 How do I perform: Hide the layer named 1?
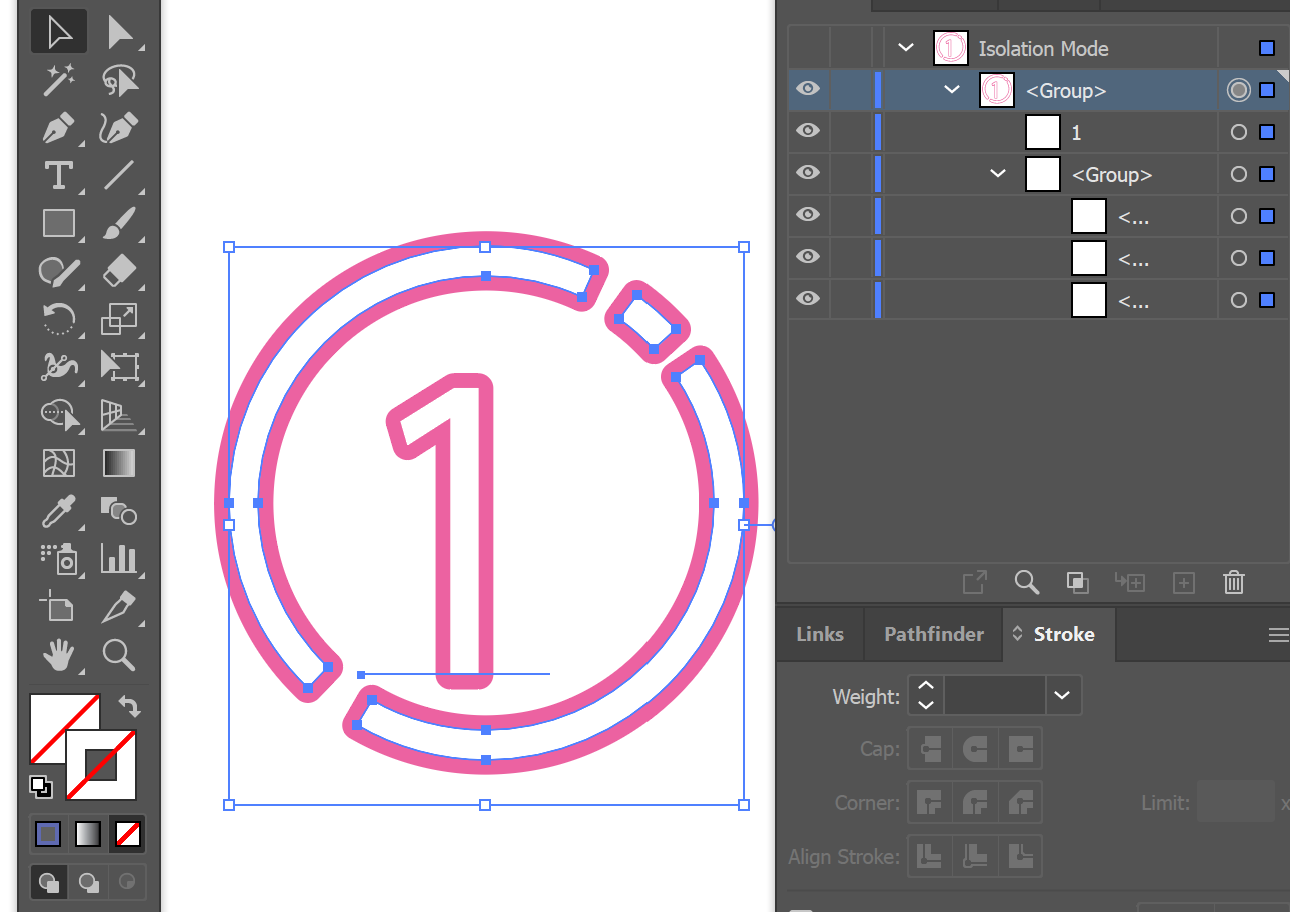(x=808, y=131)
